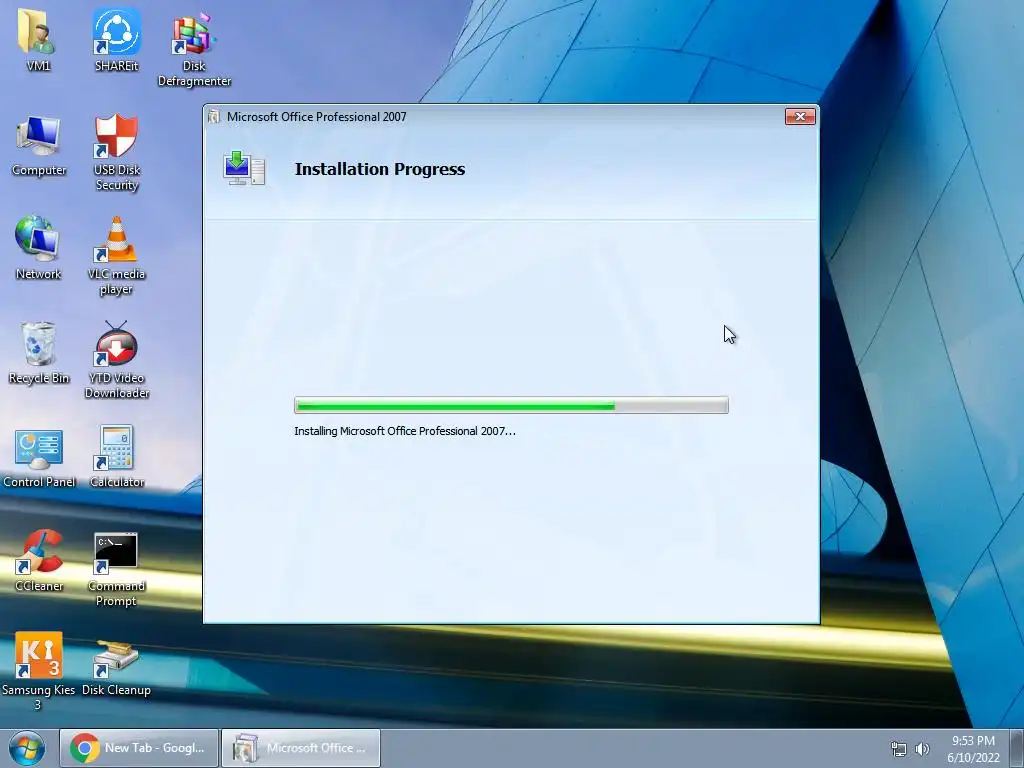The image size is (1024, 768).
Task: Select the VLC media player shortcut
Action: 116,256
